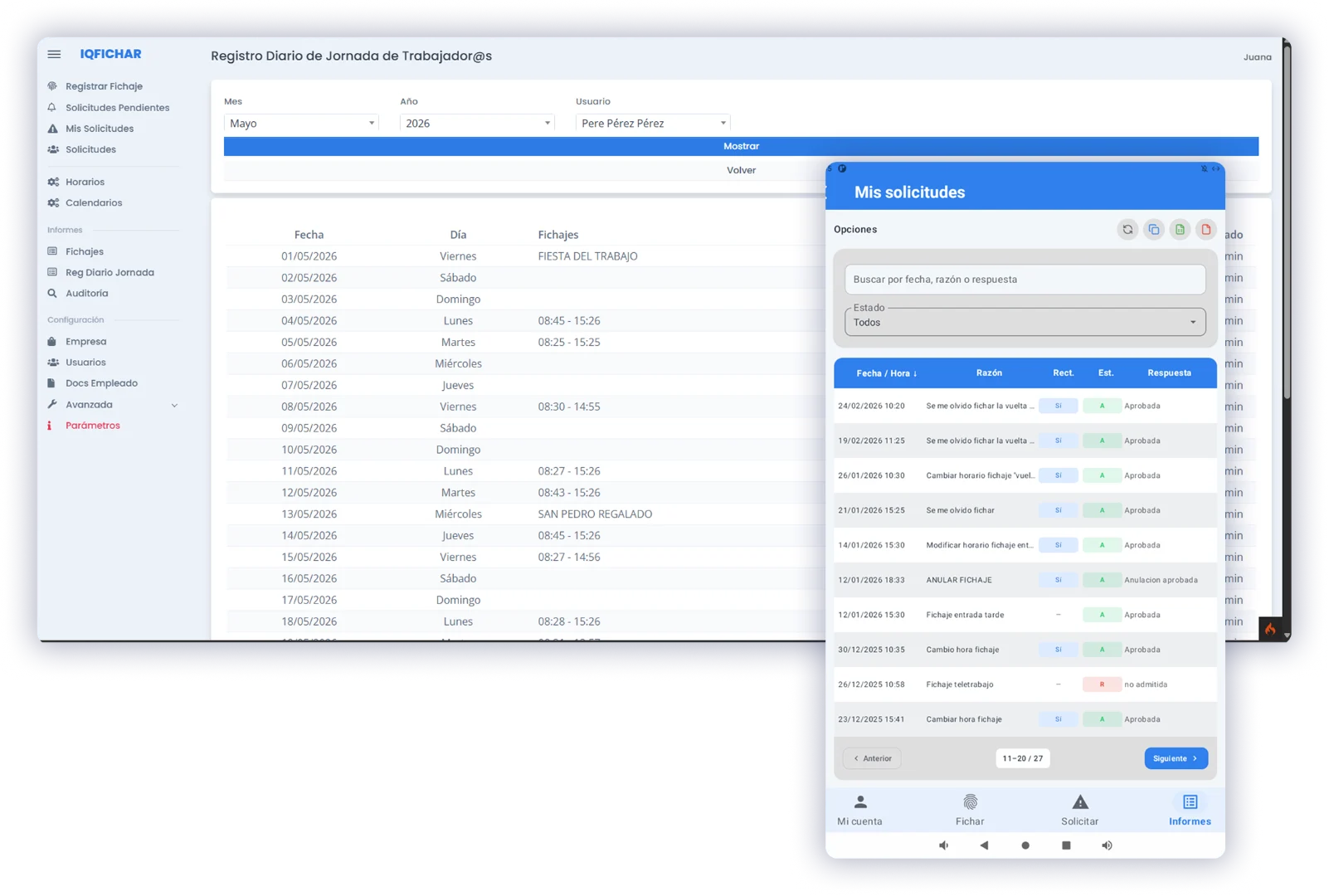Open Fichar tab in bottom bar
Image resolution: width=1329 pixels, height=896 pixels.
pos(970,811)
